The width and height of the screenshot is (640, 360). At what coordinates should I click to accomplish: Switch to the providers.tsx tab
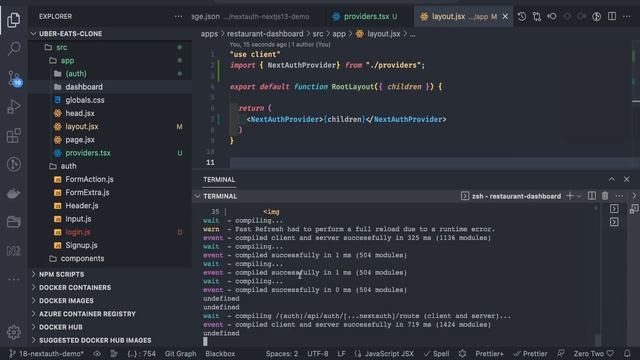click(365, 17)
